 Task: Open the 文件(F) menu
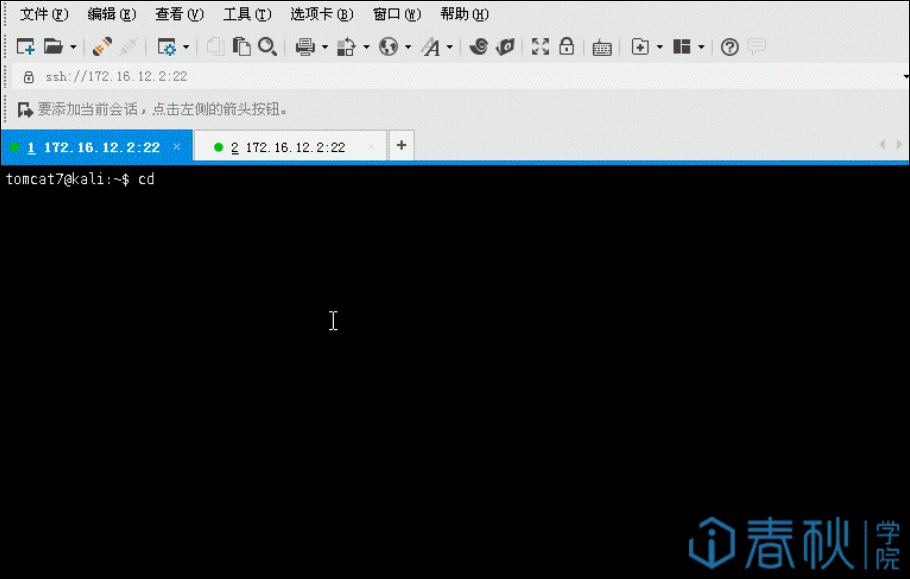44,14
